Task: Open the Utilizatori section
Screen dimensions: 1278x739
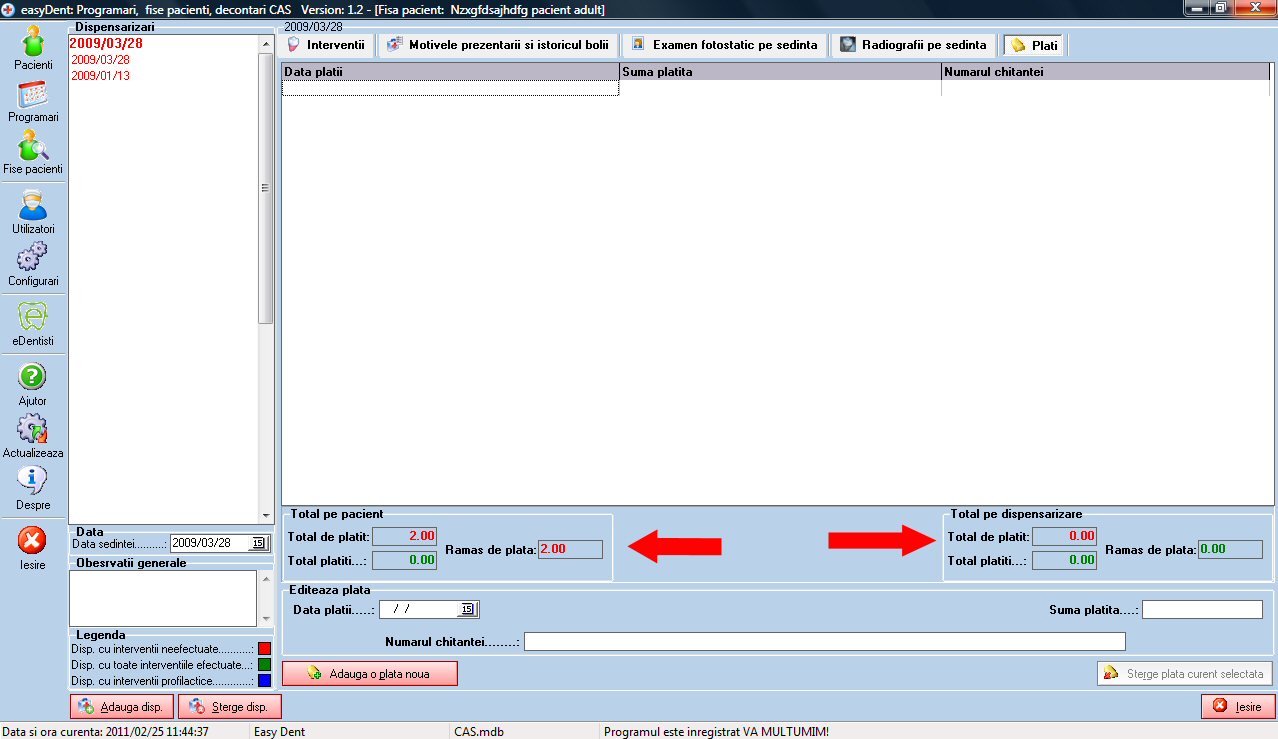Action: [33, 209]
